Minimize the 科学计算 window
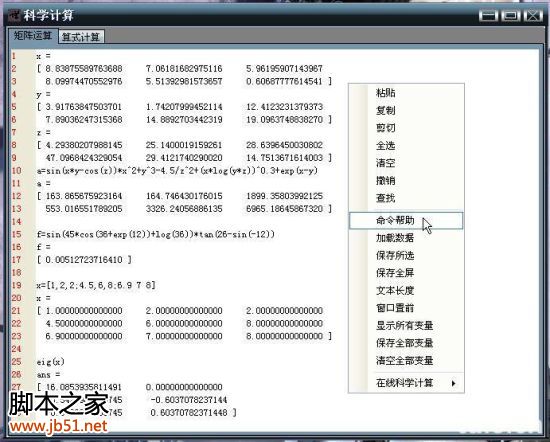 [488, 15]
